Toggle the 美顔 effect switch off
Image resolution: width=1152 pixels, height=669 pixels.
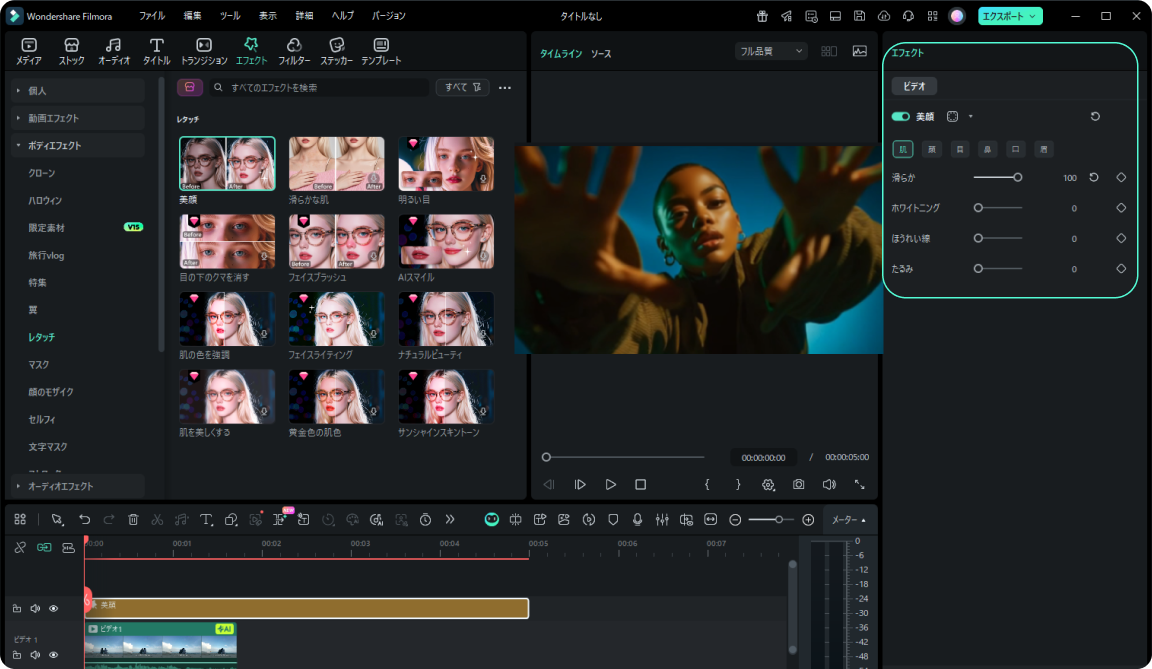click(900, 117)
